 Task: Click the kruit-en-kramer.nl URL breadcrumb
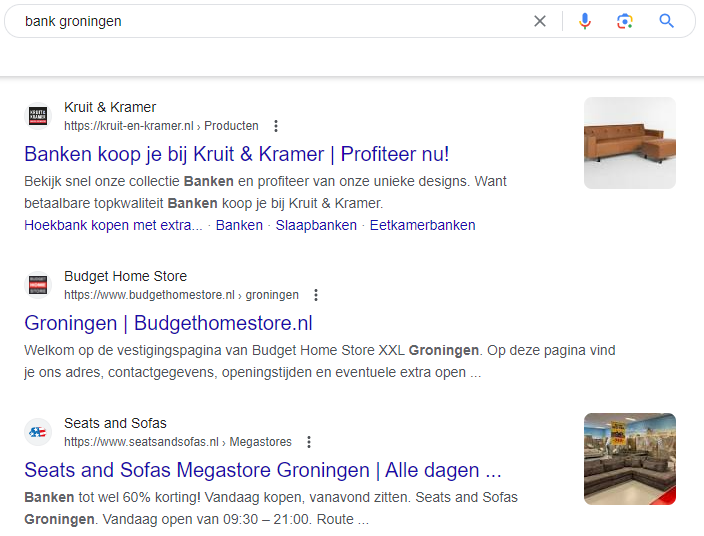coord(161,126)
